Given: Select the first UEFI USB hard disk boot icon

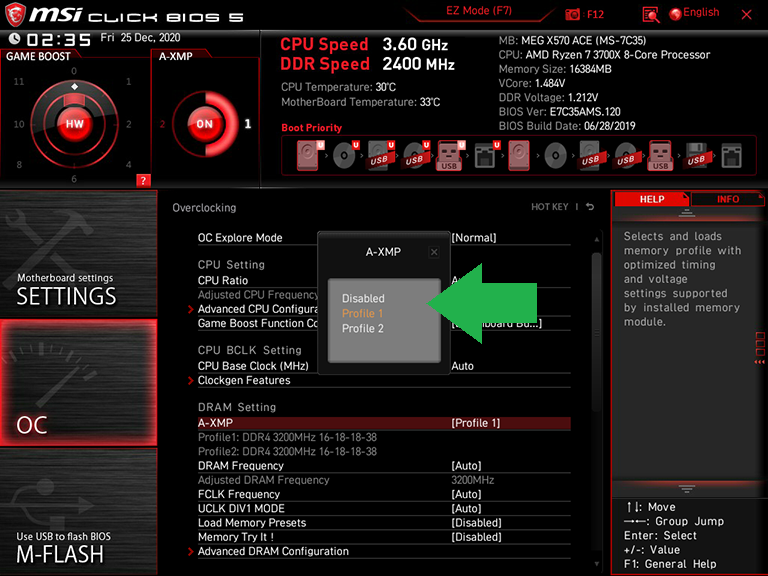Looking at the screenshot, I should pyautogui.click(x=381, y=155).
